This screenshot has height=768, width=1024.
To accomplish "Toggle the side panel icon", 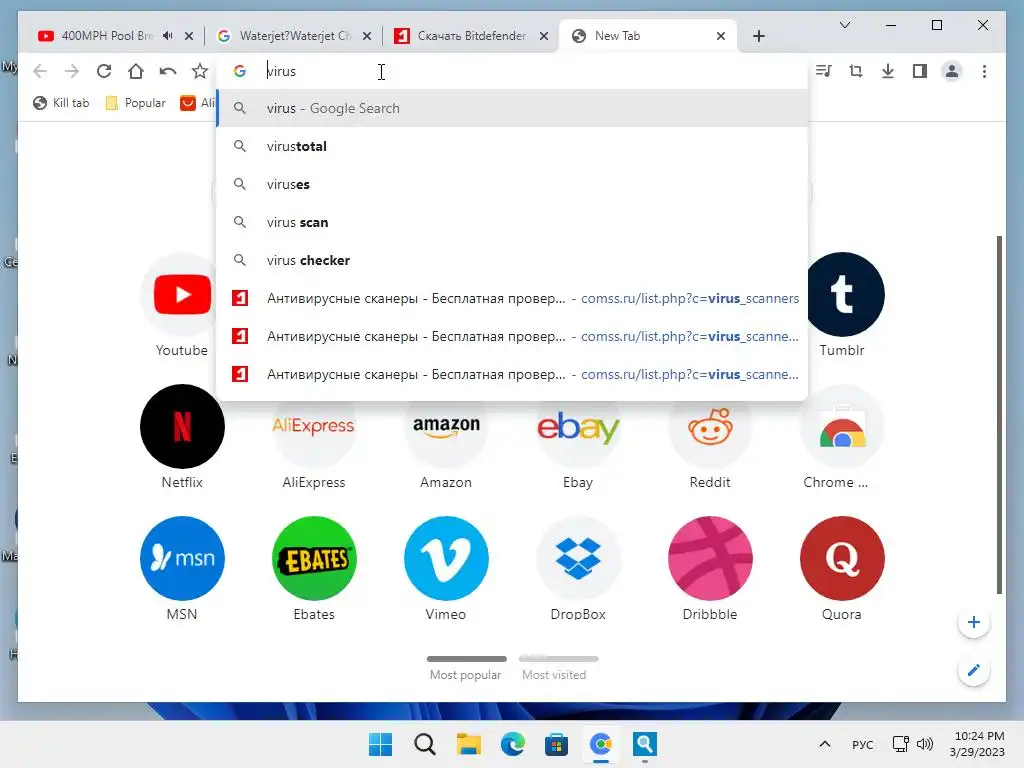I will click(x=920, y=71).
